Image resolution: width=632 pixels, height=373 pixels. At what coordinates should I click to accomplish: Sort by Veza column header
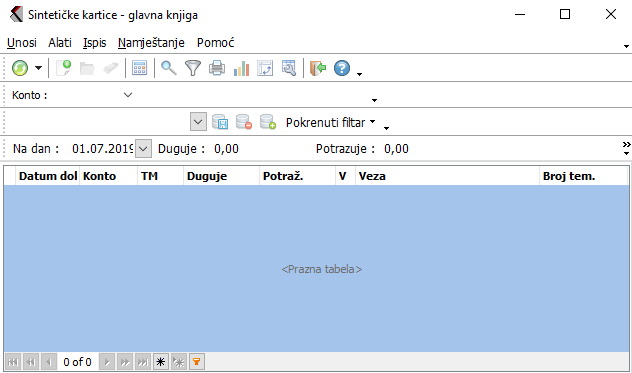click(x=447, y=176)
